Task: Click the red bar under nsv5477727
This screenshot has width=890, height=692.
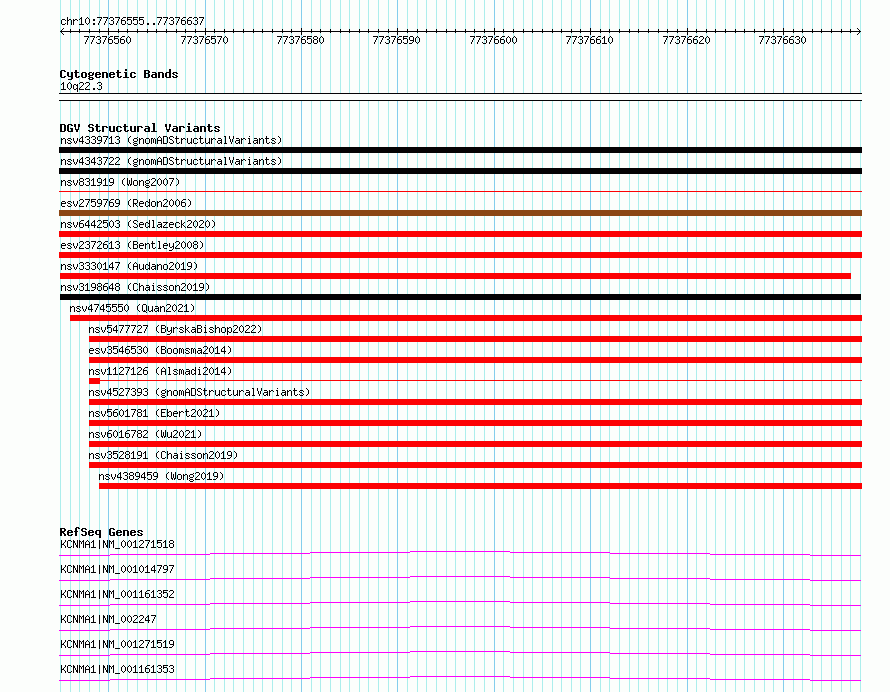Action: click(x=476, y=339)
